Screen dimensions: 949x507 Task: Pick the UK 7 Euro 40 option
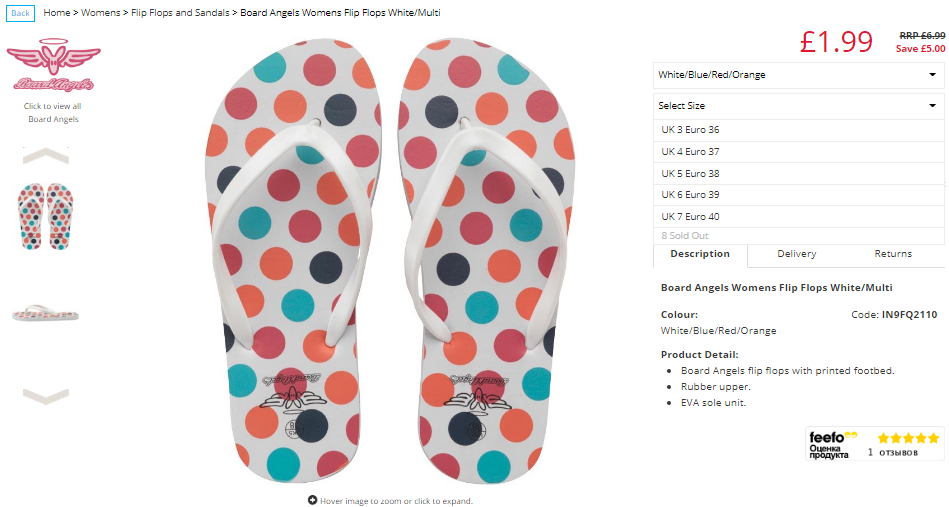click(x=798, y=217)
